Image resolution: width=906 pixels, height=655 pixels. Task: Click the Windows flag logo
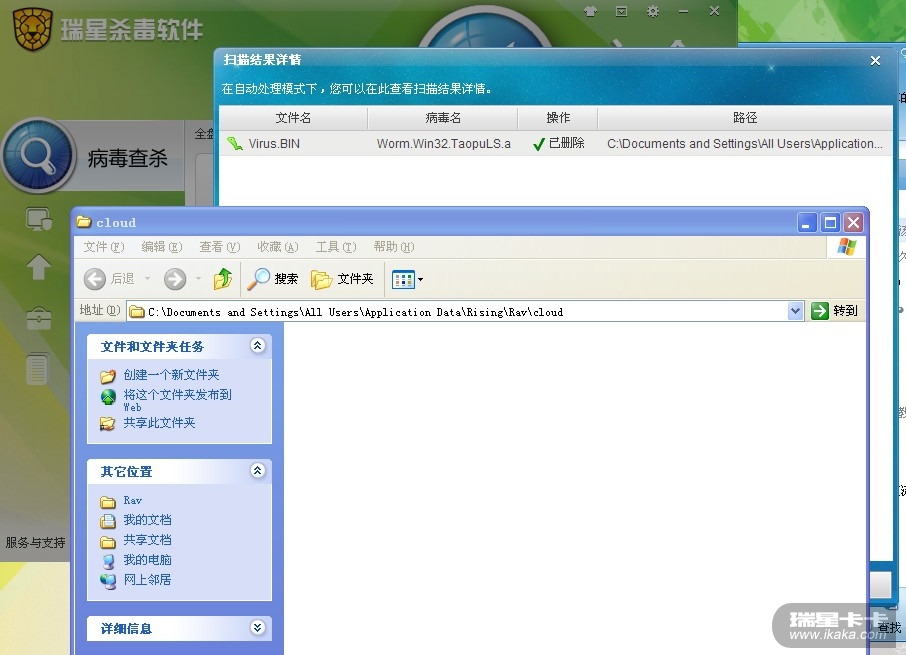846,247
